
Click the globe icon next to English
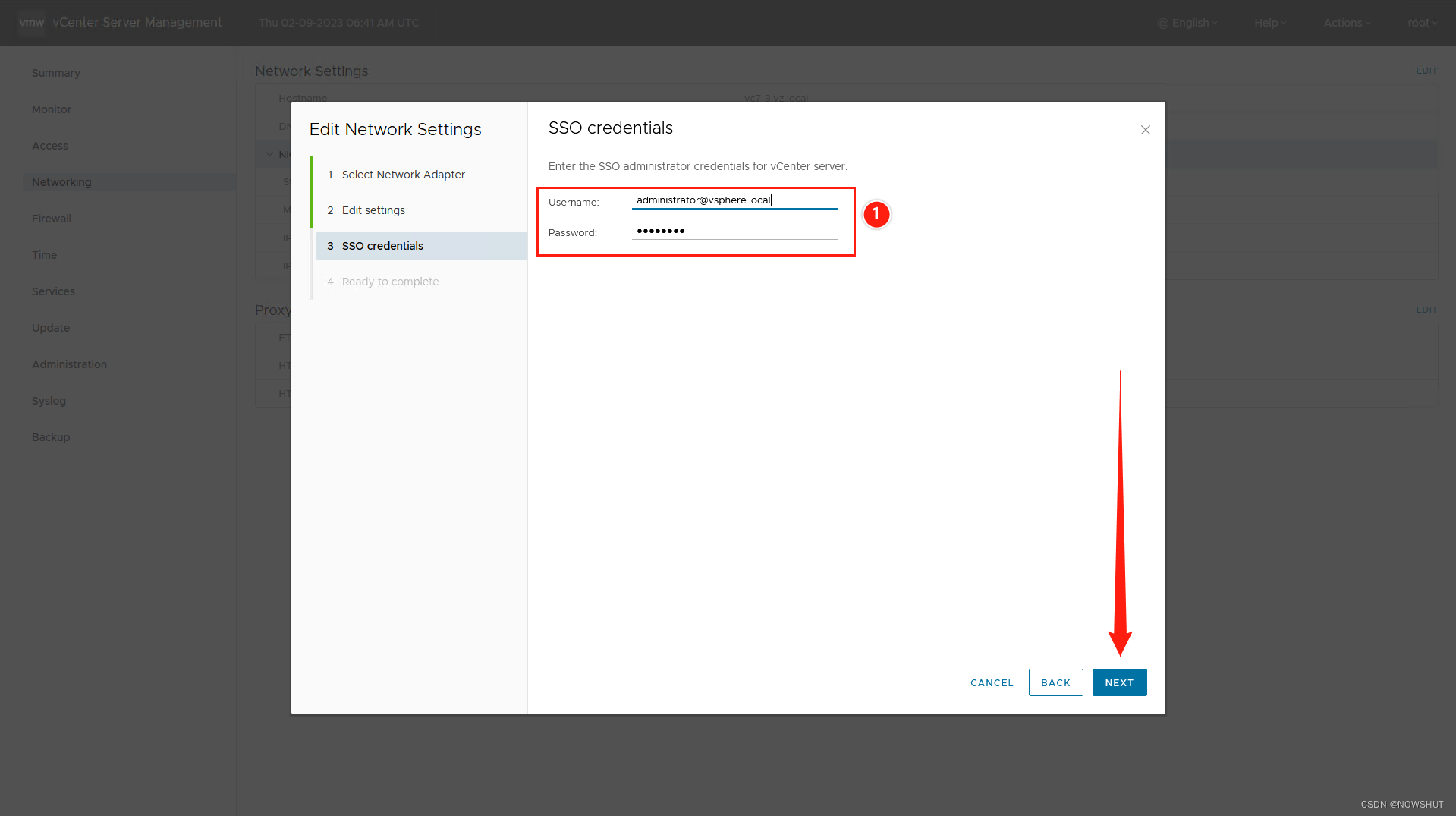point(1162,23)
